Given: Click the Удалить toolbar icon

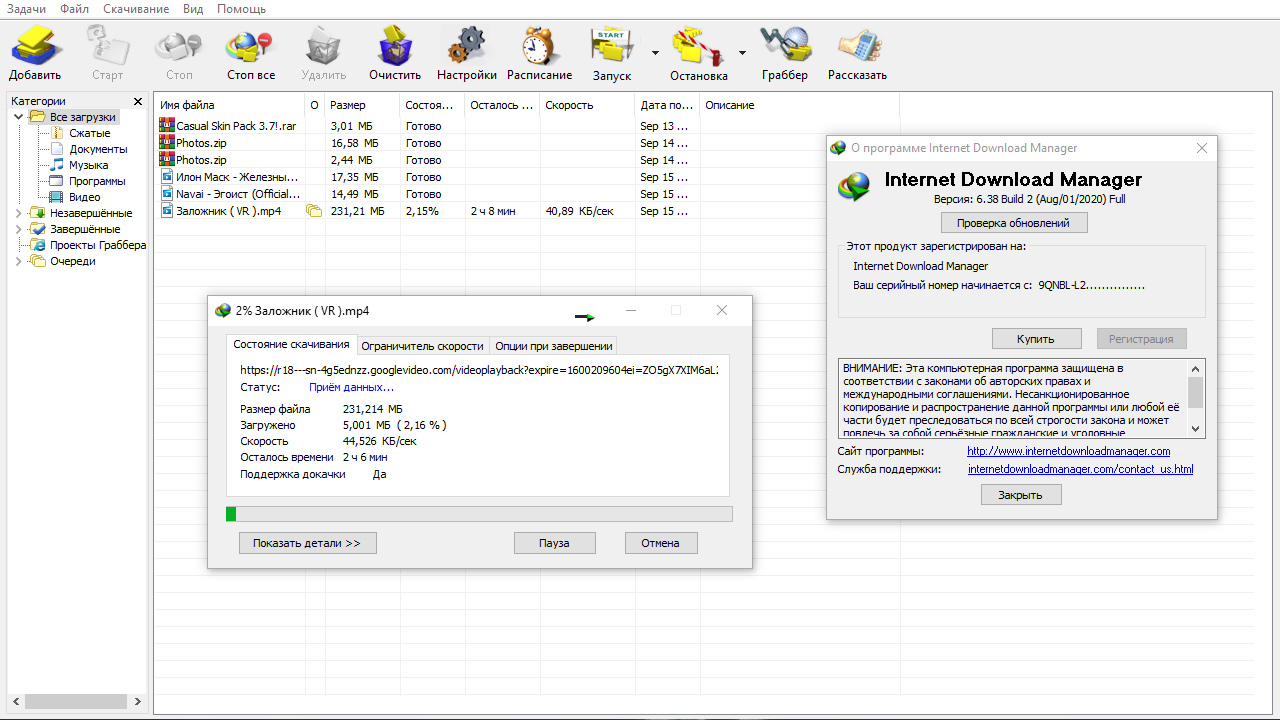Looking at the screenshot, I should coord(323,46).
